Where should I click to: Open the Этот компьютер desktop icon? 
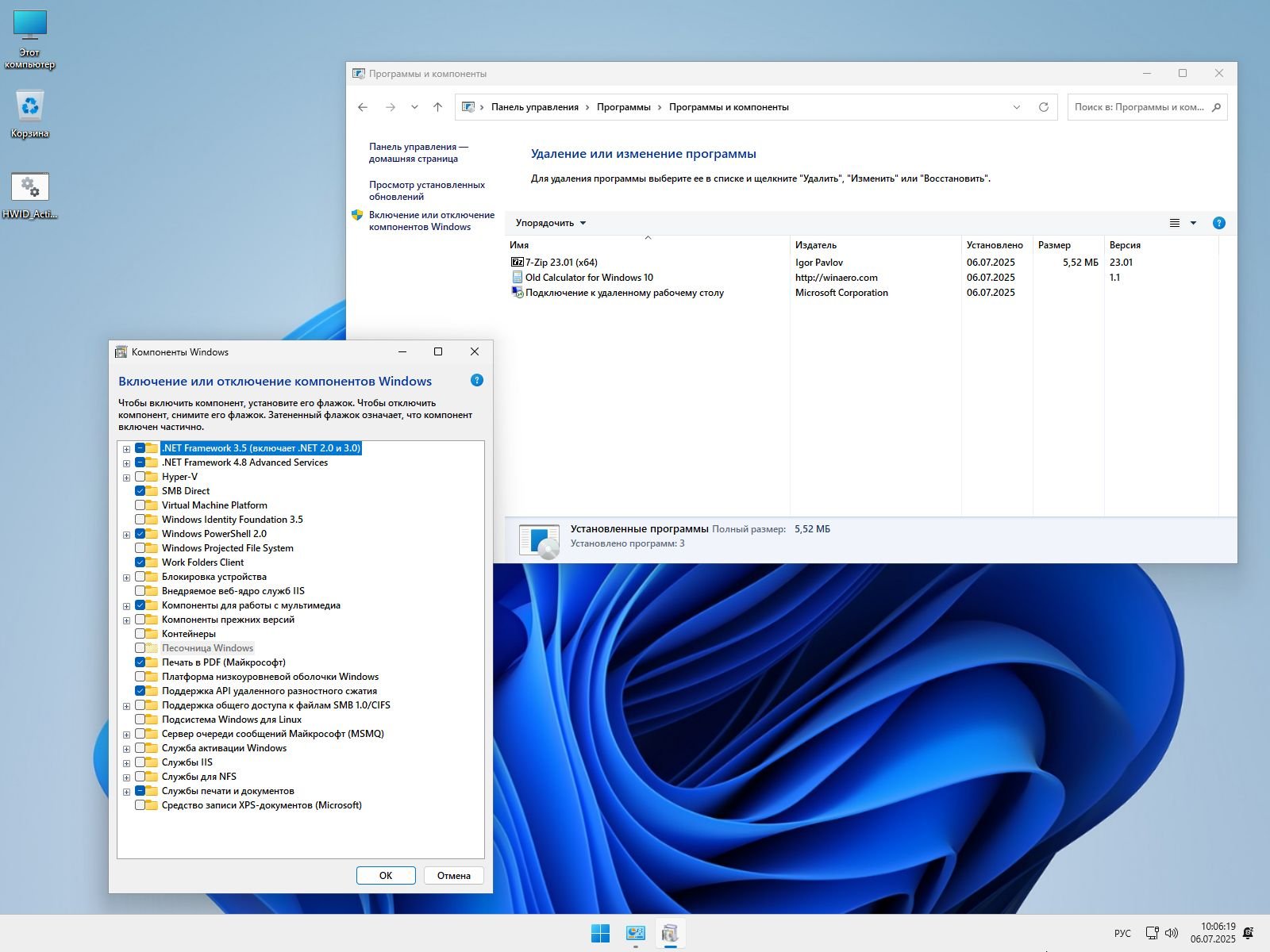(x=30, y=40)
